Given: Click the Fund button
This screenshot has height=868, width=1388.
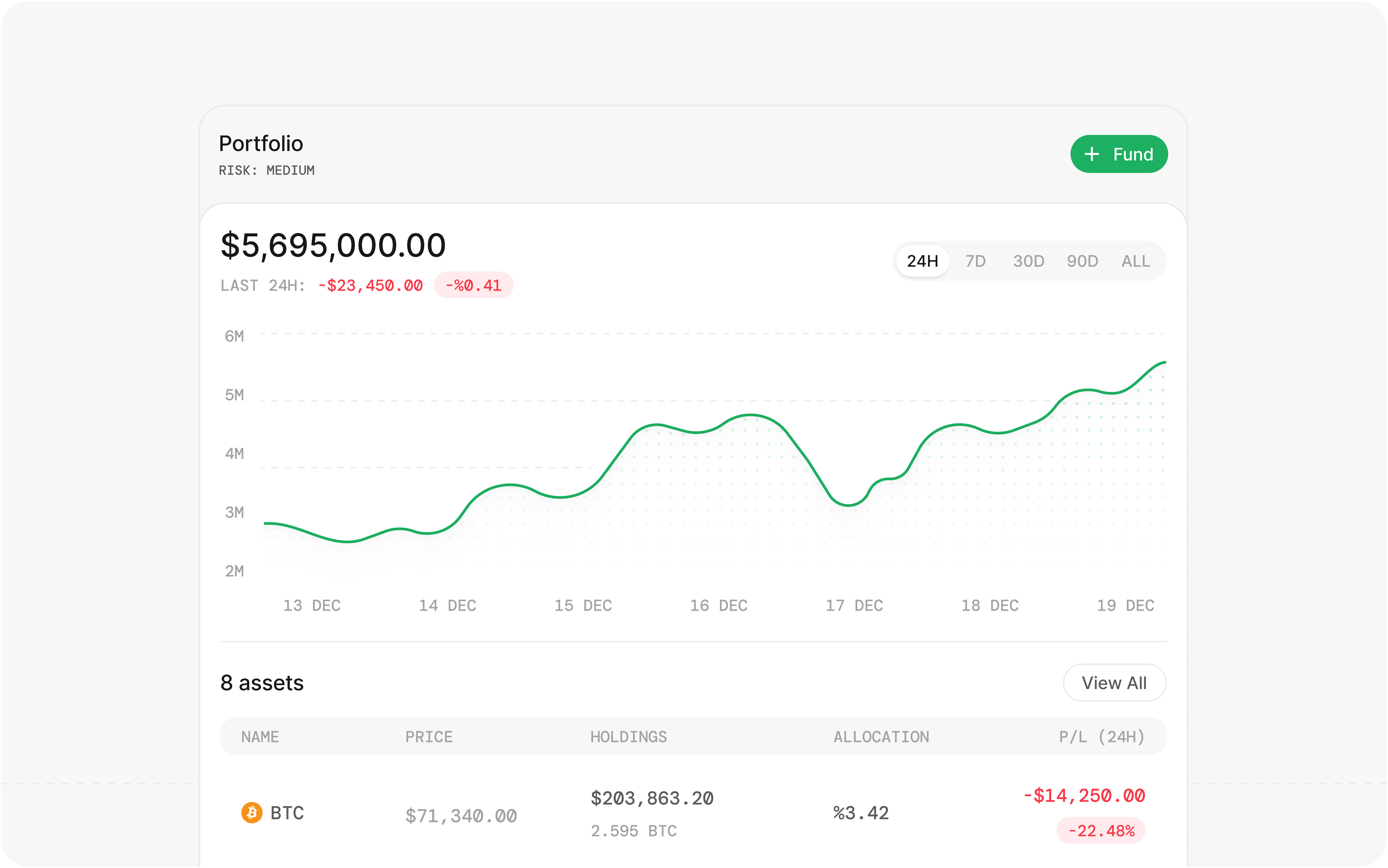Looking at the screenshot, I should tap(1119, 154).
